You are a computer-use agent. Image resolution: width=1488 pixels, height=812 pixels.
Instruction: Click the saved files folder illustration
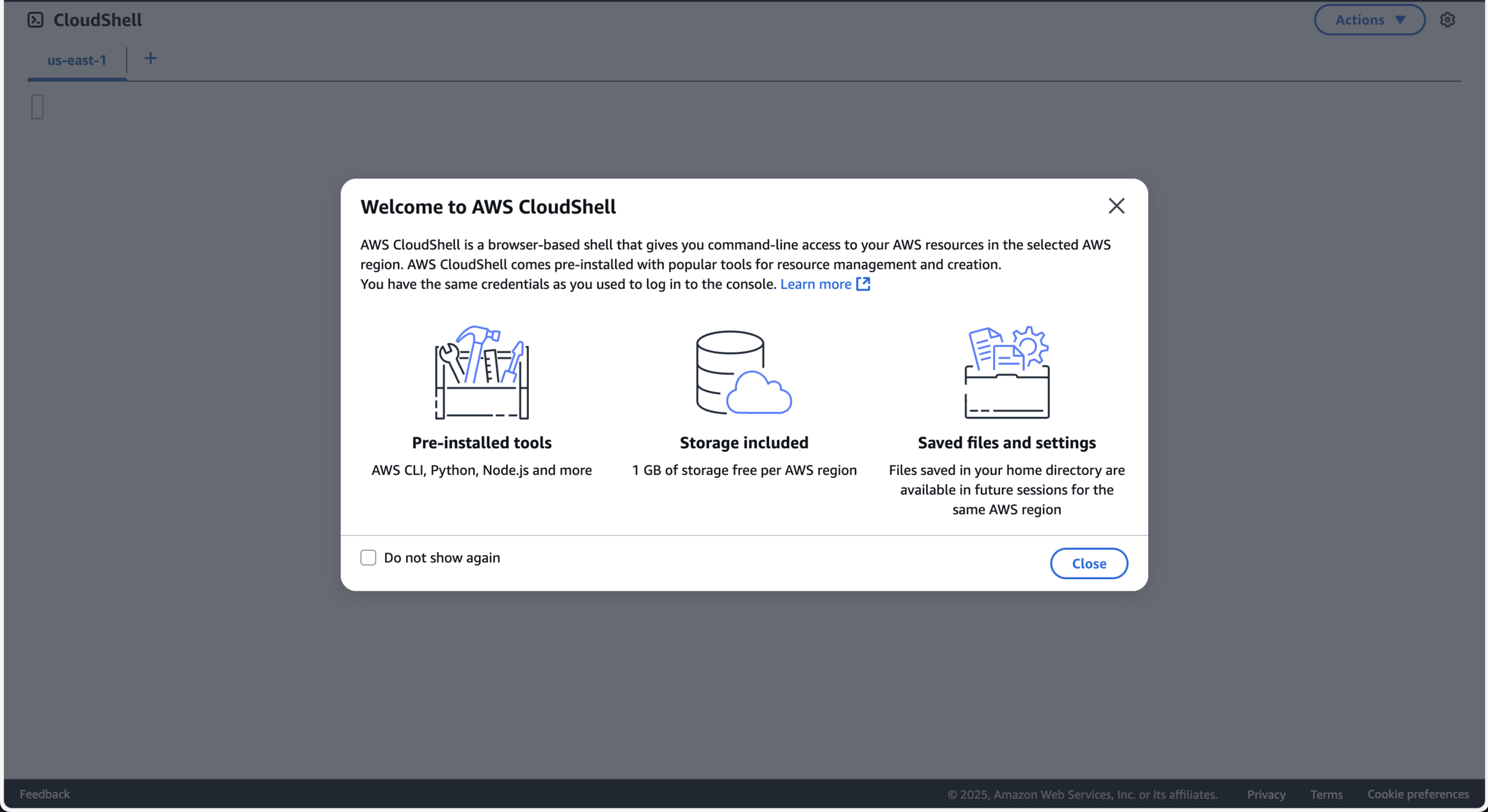coord(1007,372)
